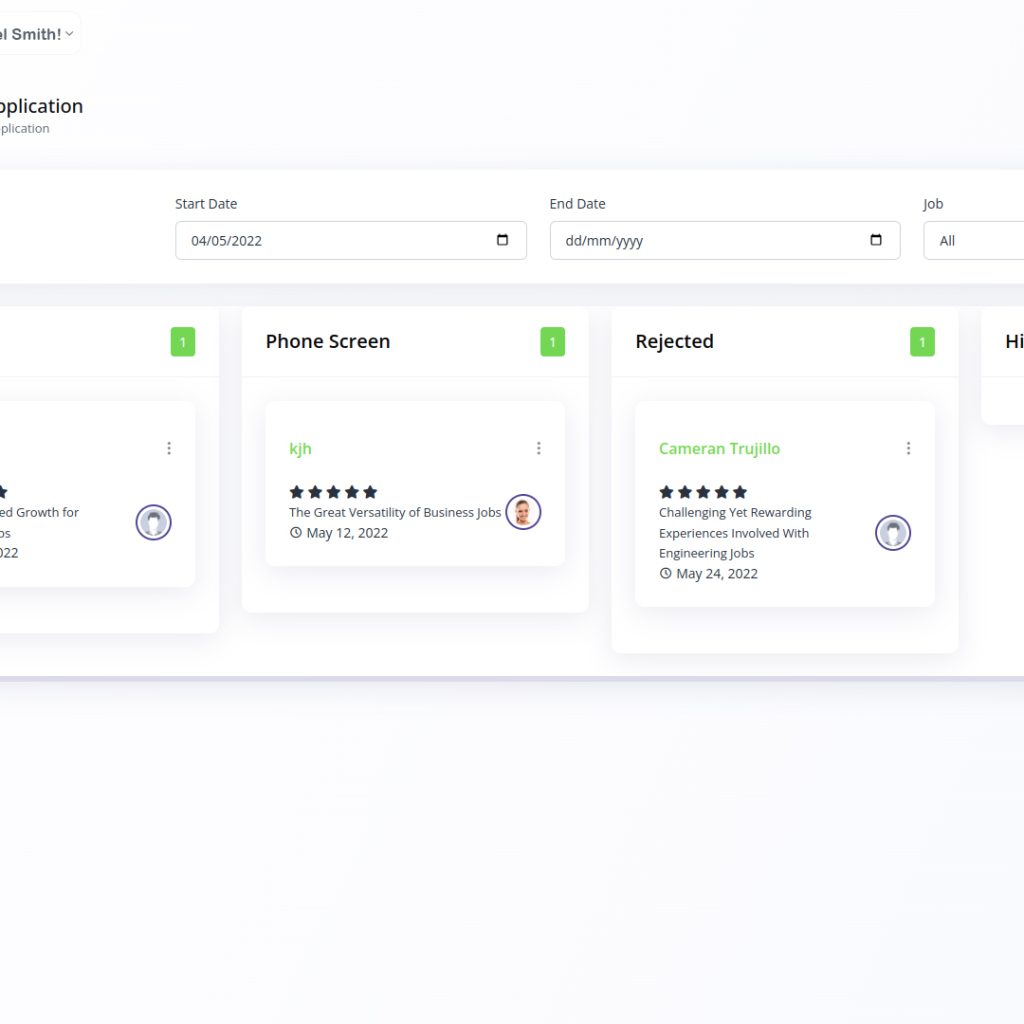Click the three-dot menu on leftmost card

[x=168, y=448]
